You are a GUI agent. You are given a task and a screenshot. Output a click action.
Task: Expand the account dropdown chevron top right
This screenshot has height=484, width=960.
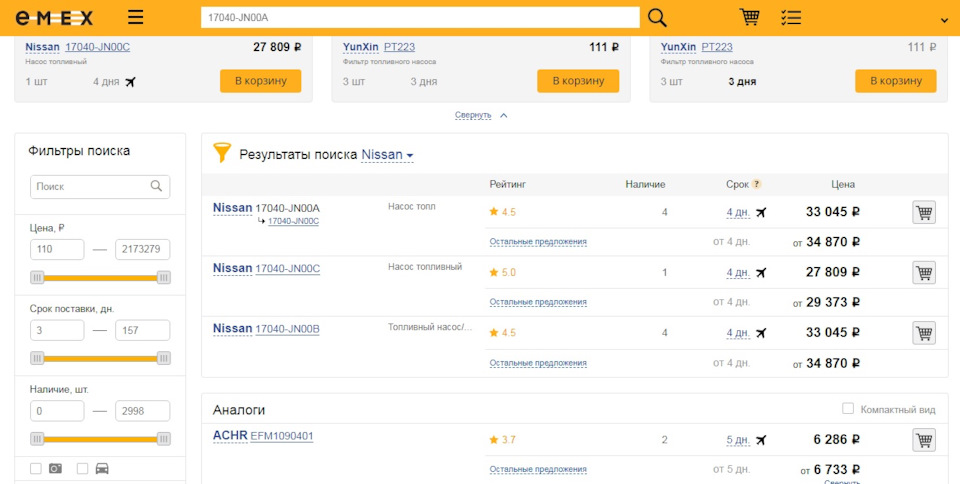click(945, 20)
